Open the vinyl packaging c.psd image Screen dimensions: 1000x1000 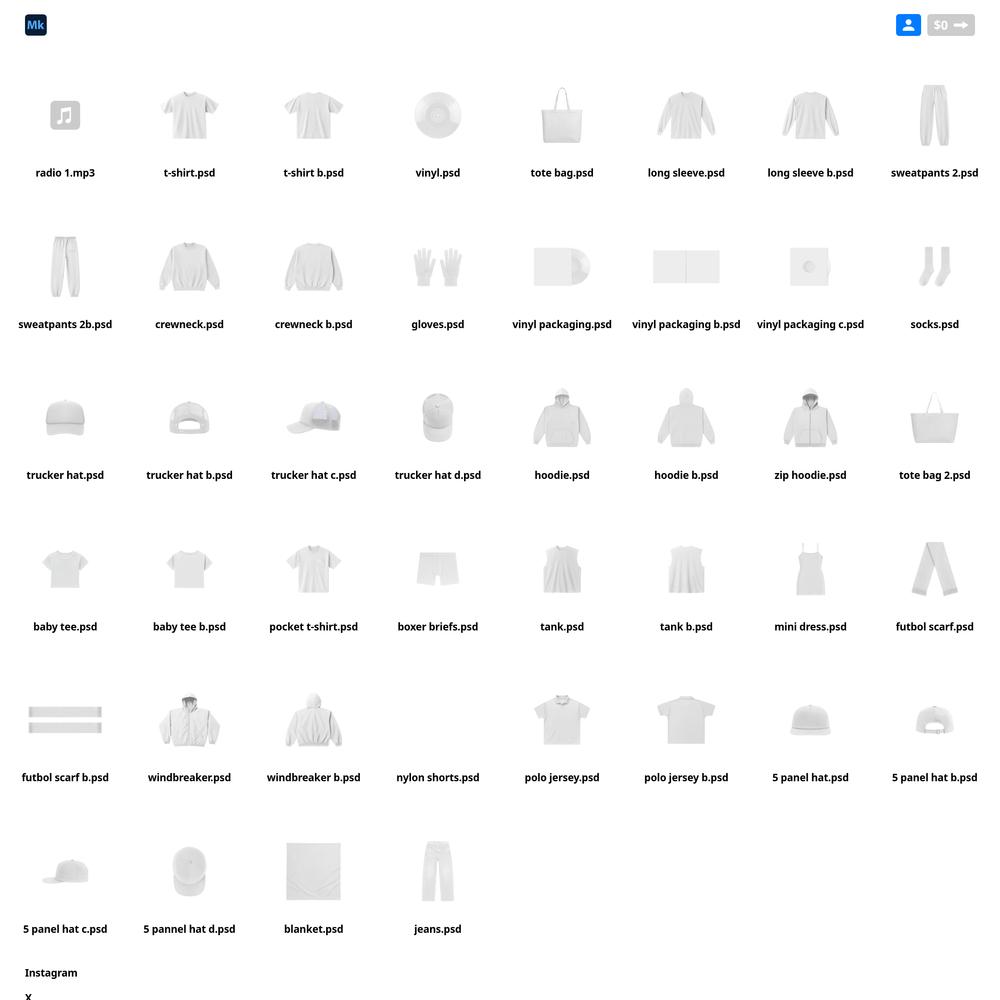pos(810,267)
